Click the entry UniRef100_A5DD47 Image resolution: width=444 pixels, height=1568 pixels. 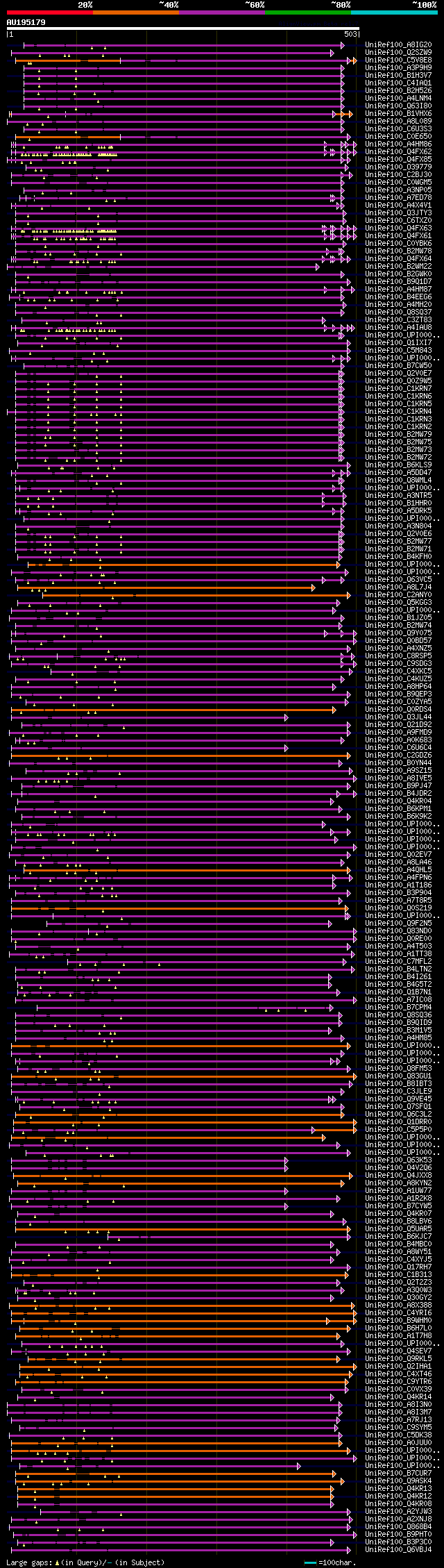tap(398, 472)
